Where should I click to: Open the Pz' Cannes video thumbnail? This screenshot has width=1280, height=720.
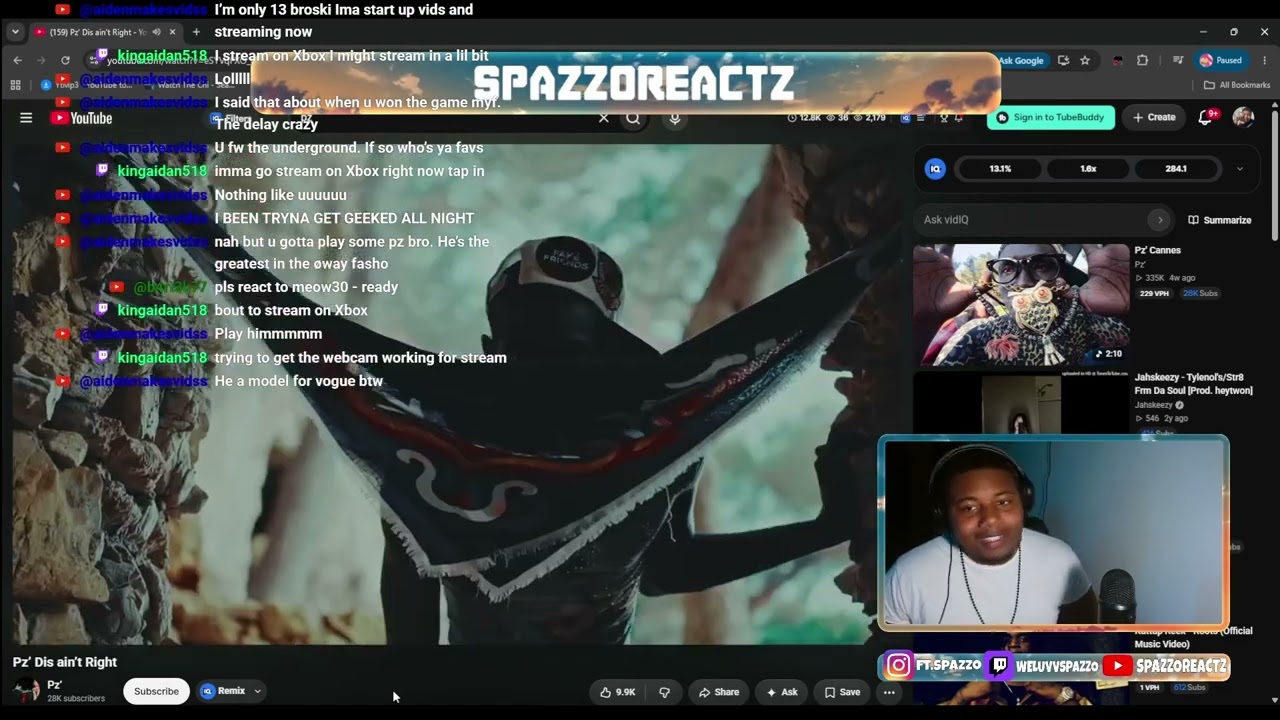(x=1021, y=304)
